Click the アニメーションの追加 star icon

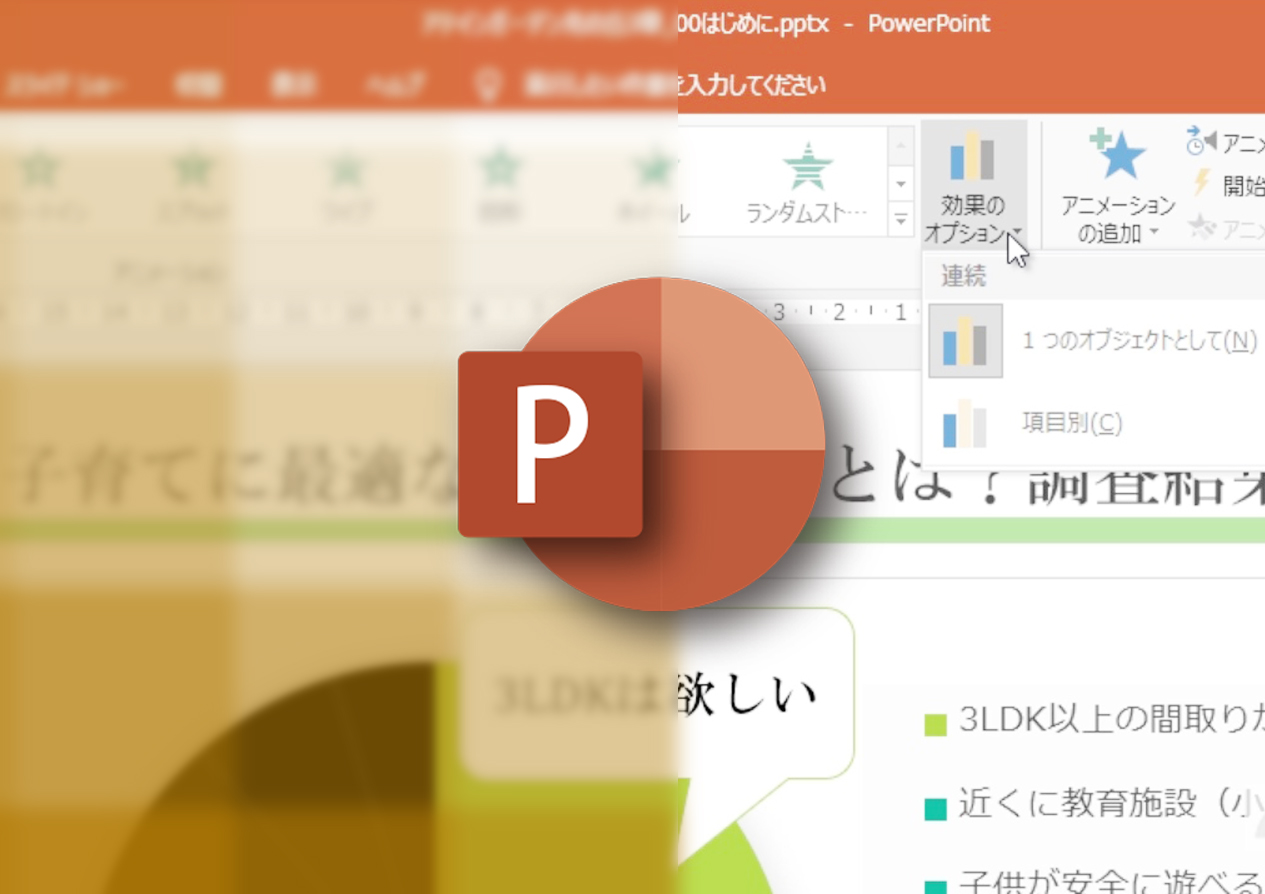[1117, 156]
